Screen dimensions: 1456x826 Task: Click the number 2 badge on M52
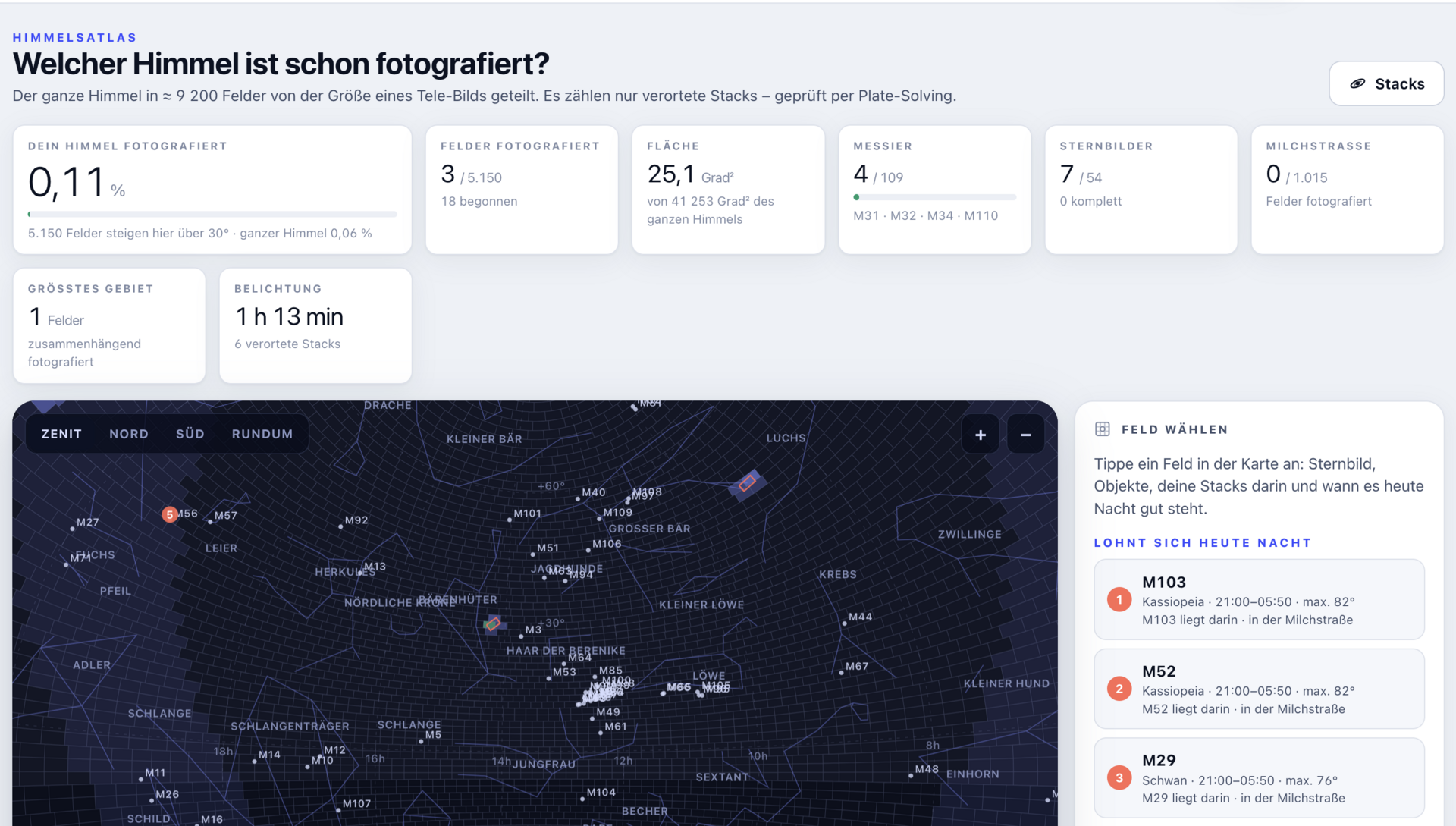pyautogui.click(x=1119, y=689)
